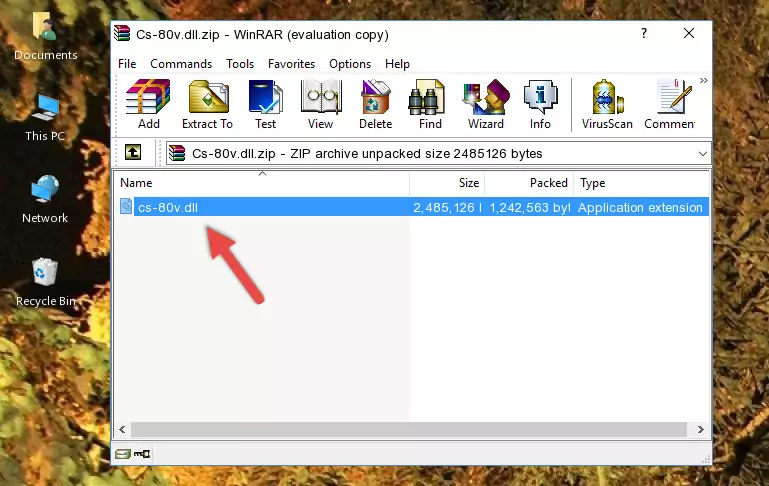
Task: Open the Recycle Bin desktop icon
Action: tap(45, 282)
